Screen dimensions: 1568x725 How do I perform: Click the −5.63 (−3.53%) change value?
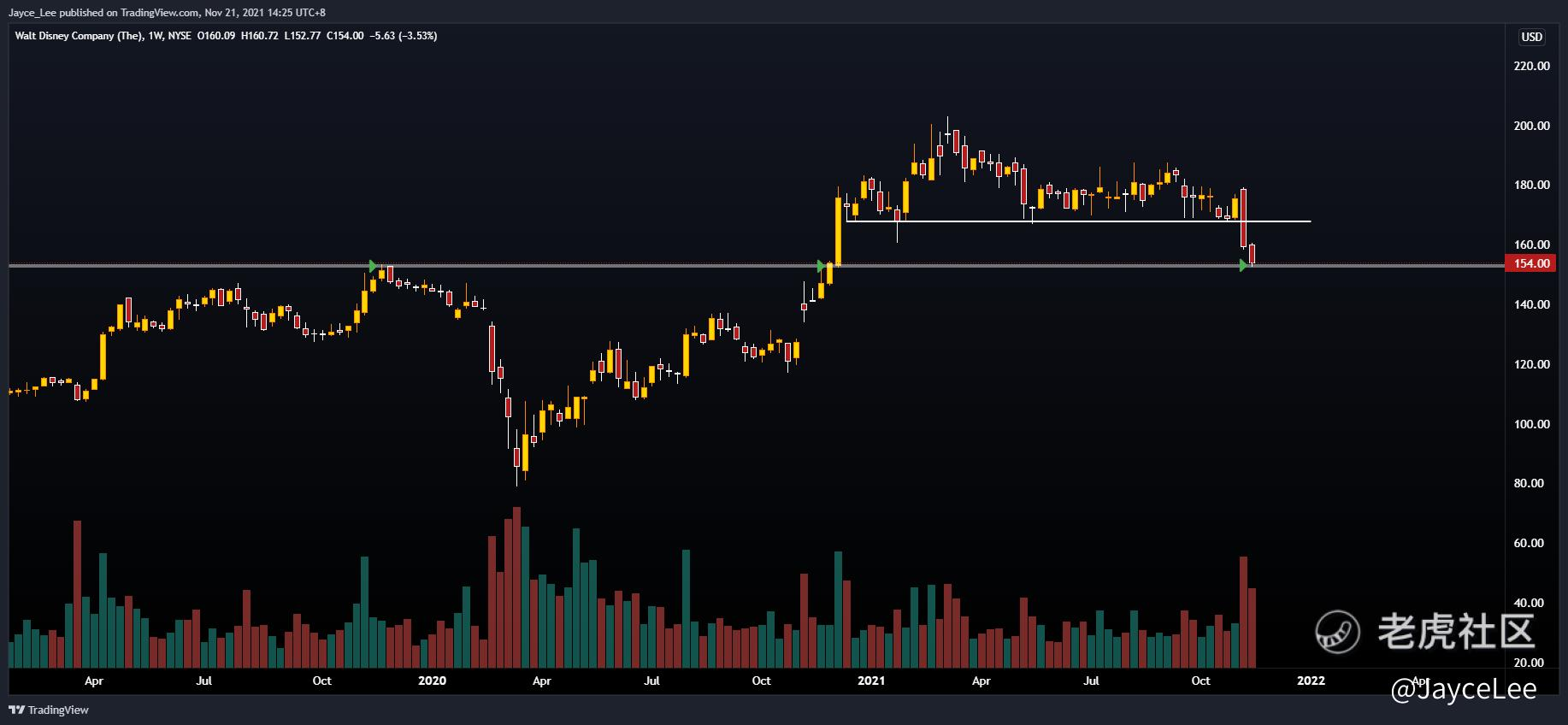(x=404, y=36)
